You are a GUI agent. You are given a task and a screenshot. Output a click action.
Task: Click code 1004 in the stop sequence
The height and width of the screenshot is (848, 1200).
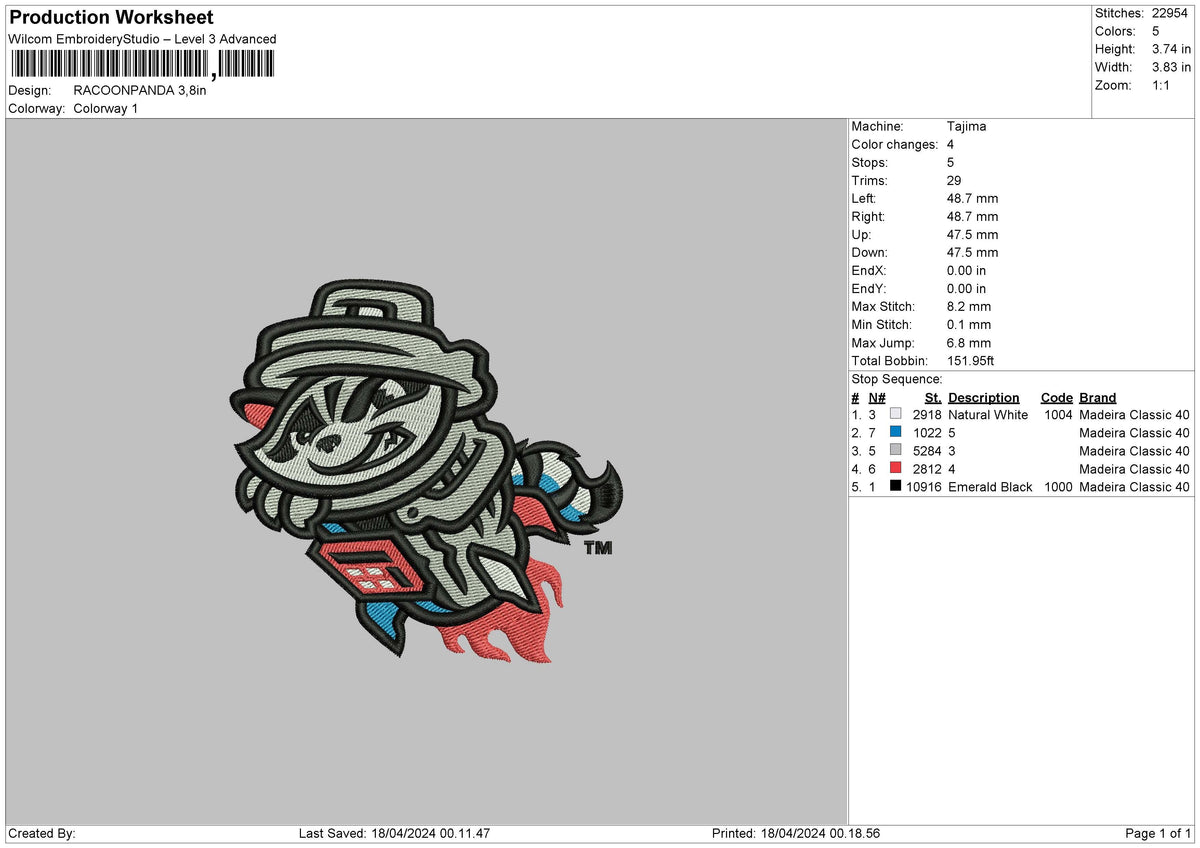click(x=1058, y=414)
